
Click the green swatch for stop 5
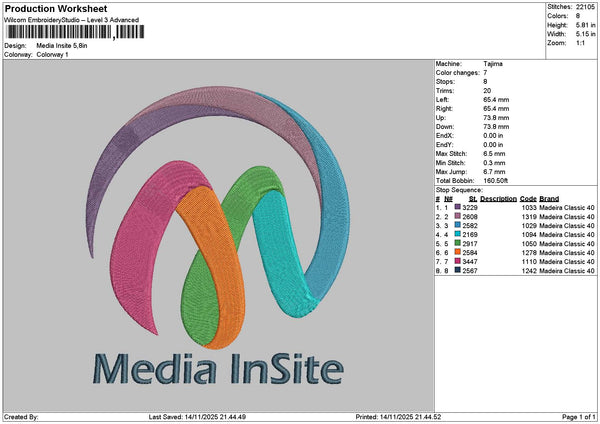457,243
